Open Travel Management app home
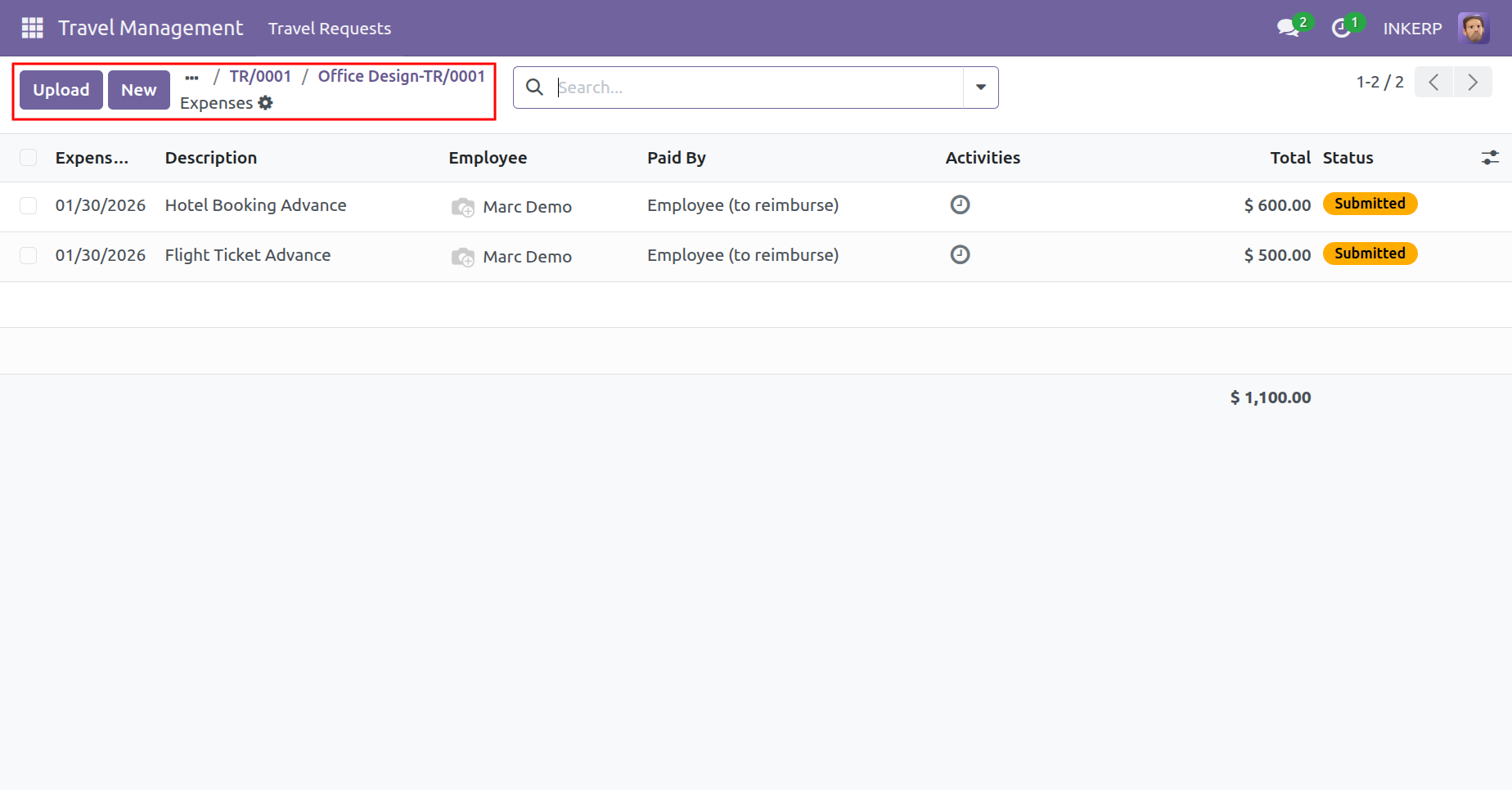 point(151,29)
